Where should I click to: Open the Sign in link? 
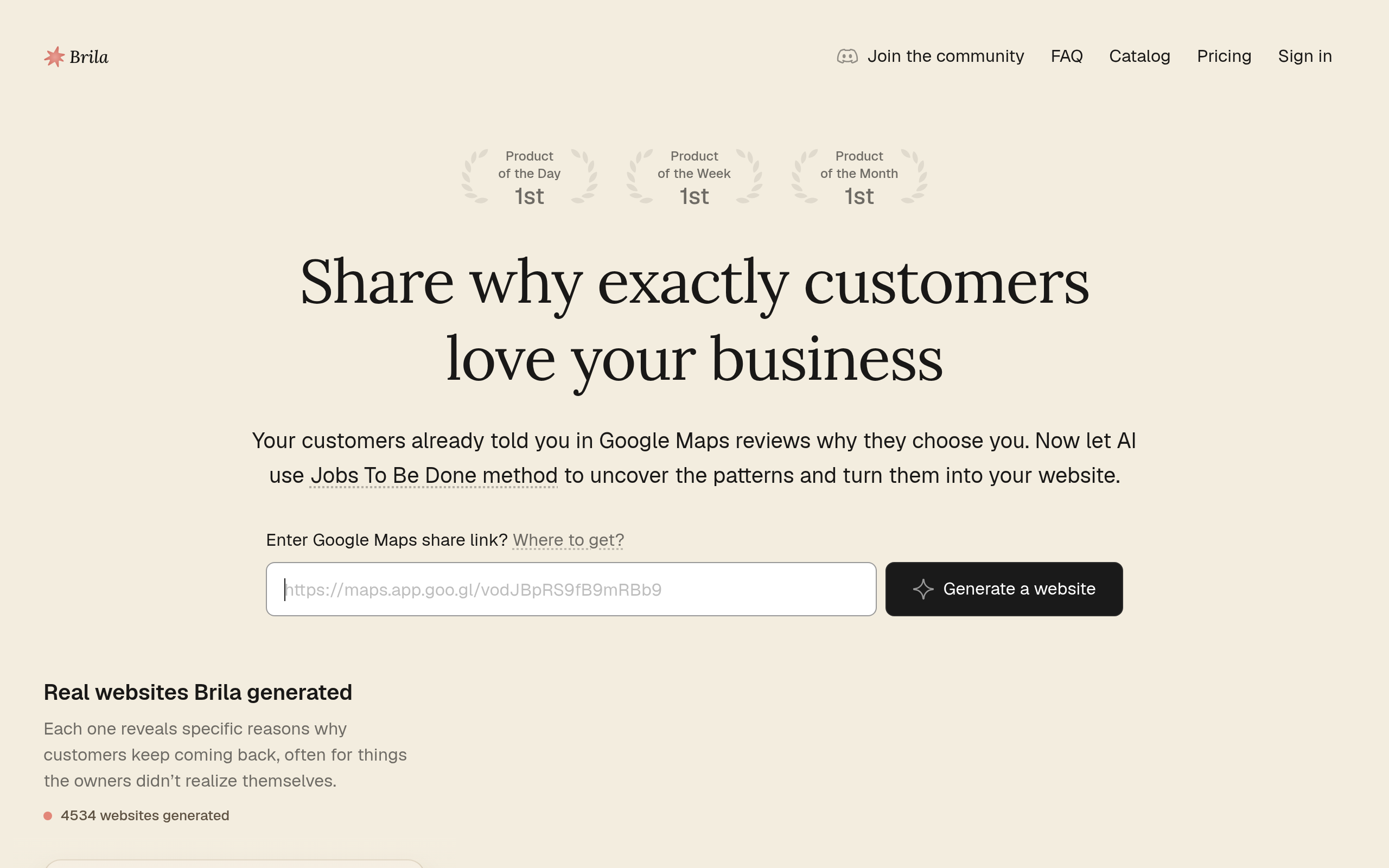(x=1304, y=56)
